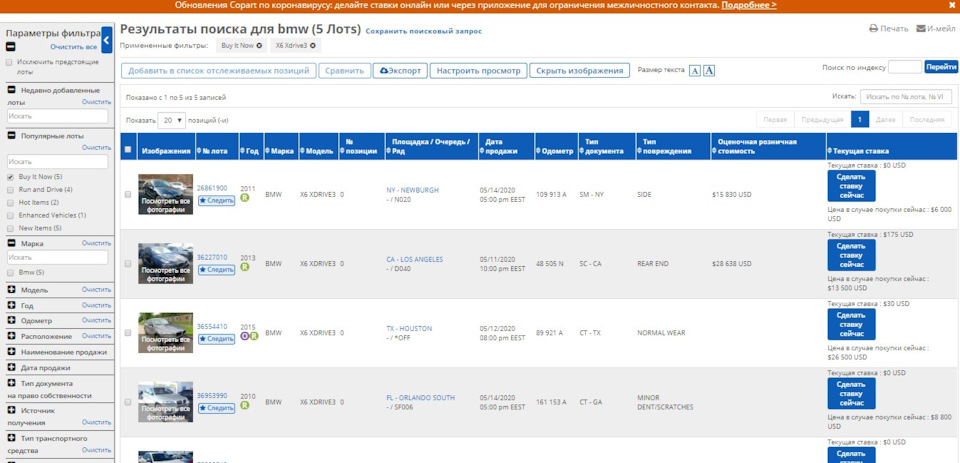Click Сохранить поисковый запрос link
The image size is (960, 463).
(x=424, y=31)
